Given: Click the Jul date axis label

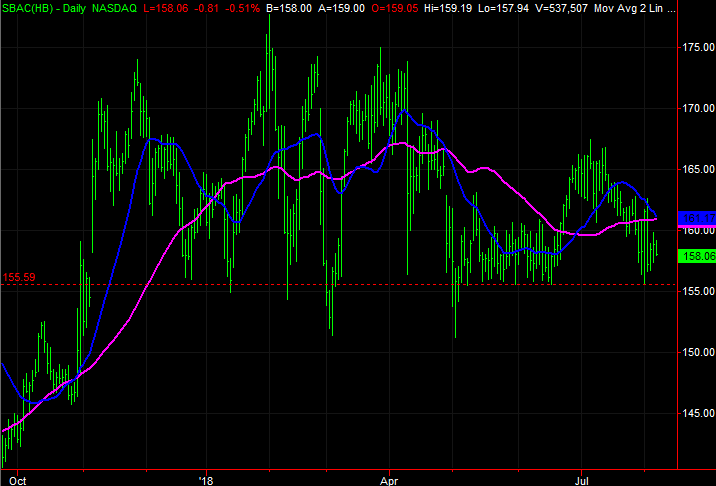Looking at the screenshot, I should [581, 481].
